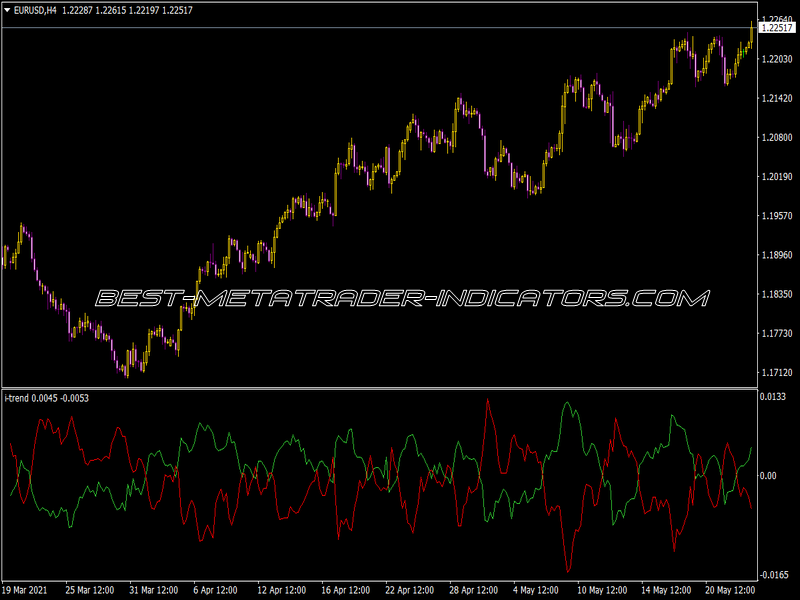Click the 16 Apr 12:00 time label
The width and height of the screenshot is (800, 600).
(x=345, y=590)
